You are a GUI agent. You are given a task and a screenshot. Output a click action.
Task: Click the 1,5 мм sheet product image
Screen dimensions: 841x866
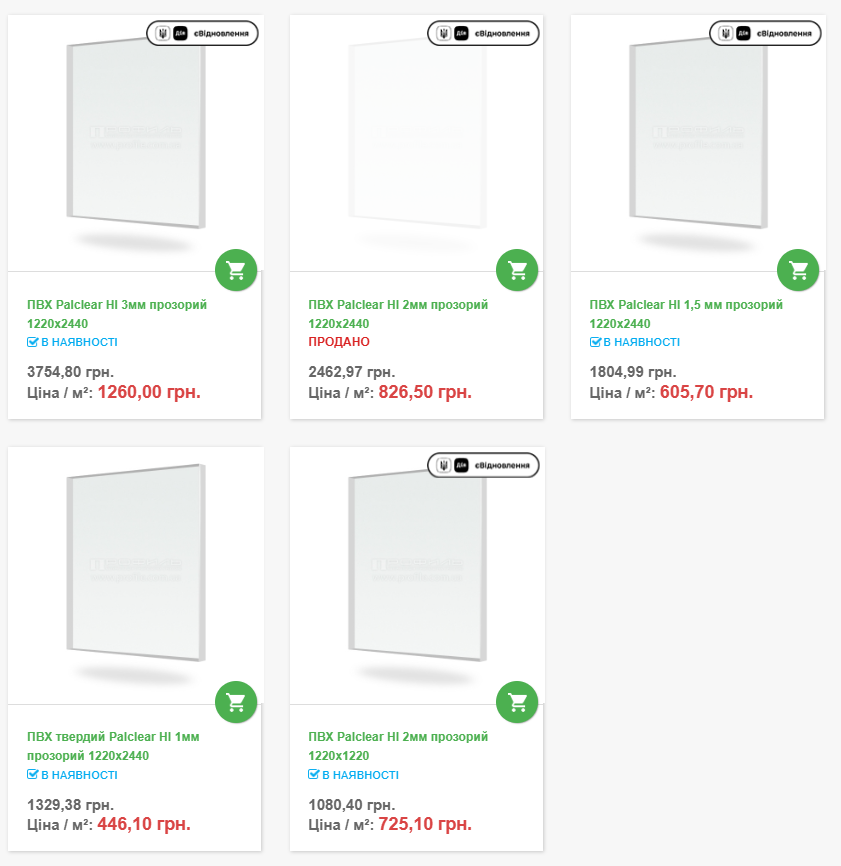697,140
